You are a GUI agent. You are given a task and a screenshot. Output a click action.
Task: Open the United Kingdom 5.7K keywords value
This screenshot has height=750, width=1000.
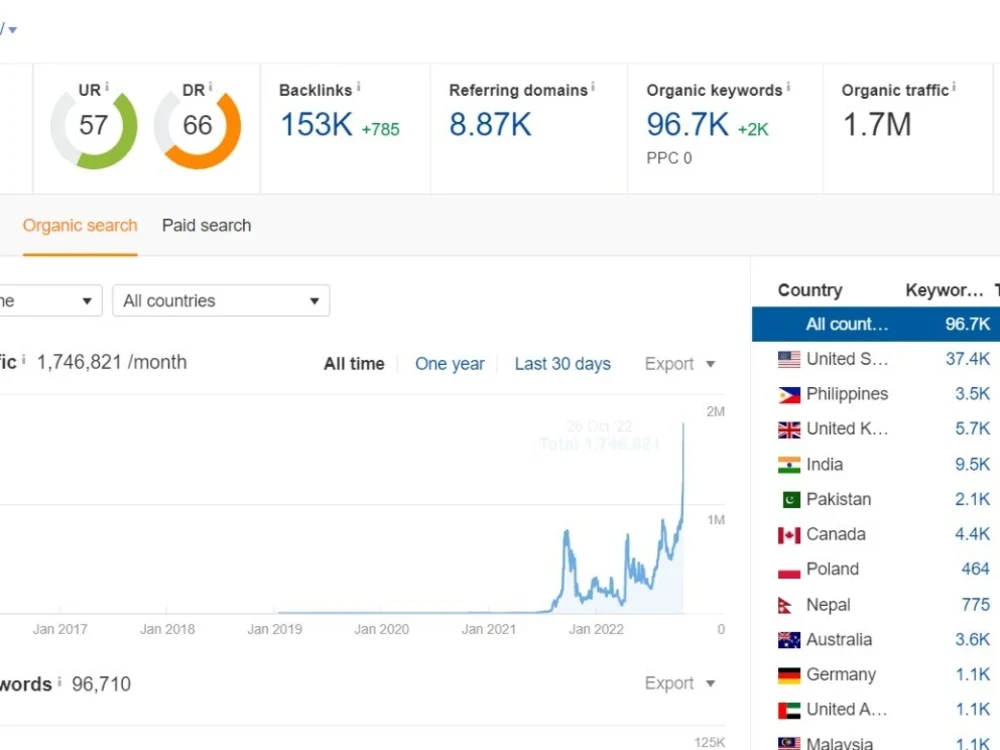973,429
